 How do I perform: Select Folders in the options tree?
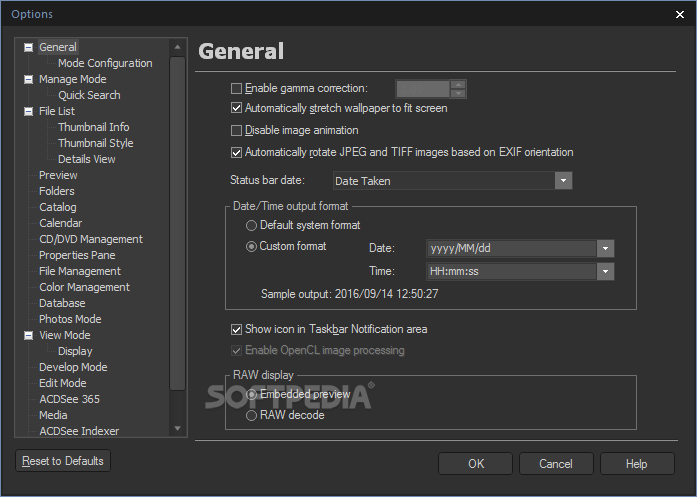click(x=57, y=191)
